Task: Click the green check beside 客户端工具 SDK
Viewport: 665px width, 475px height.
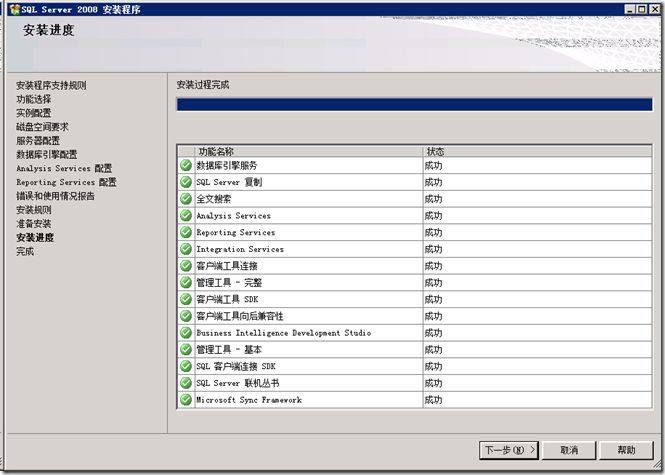Action: pos(186,299)
